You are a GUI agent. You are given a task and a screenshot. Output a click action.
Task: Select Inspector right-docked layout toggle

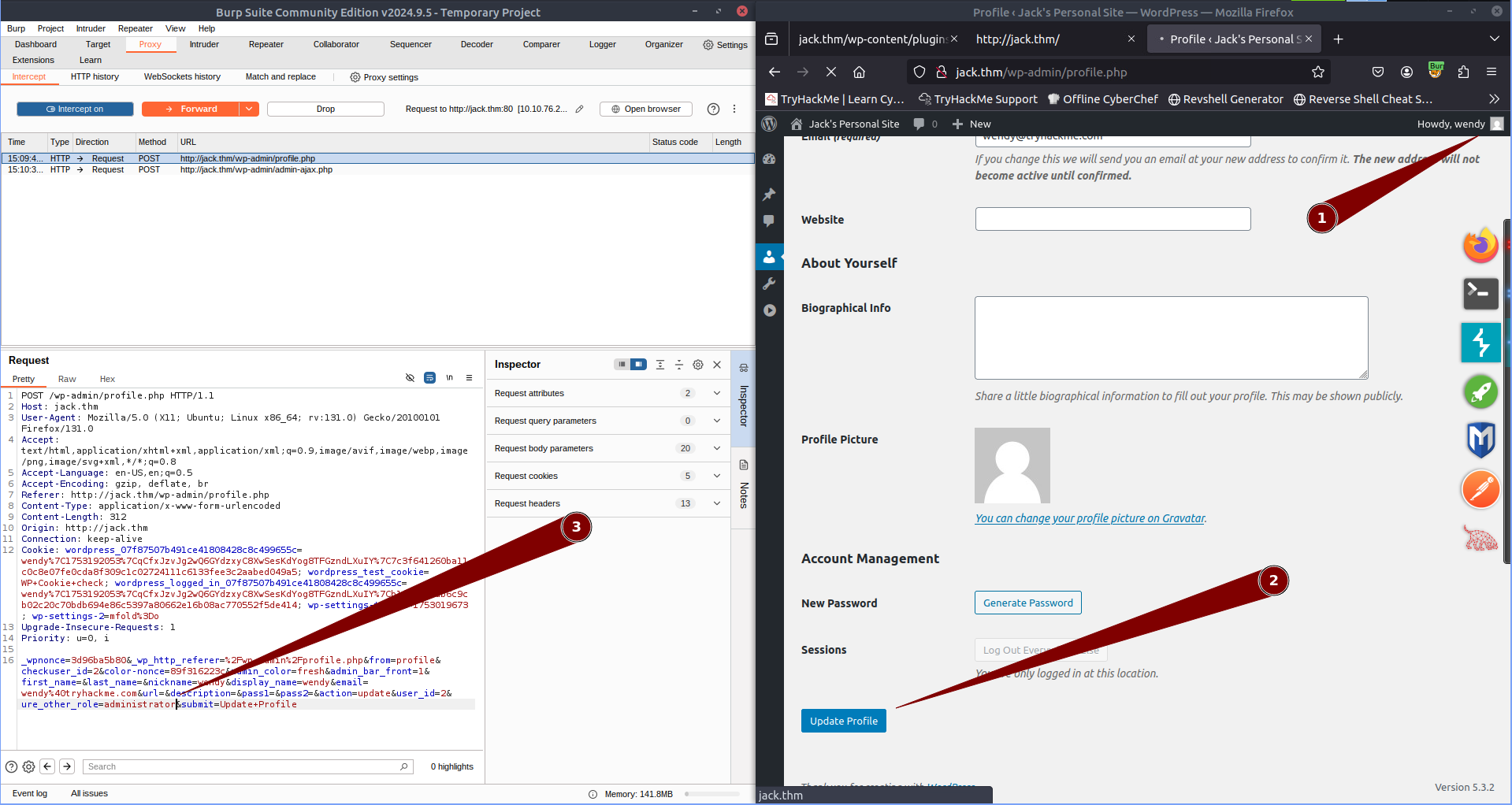639,364
